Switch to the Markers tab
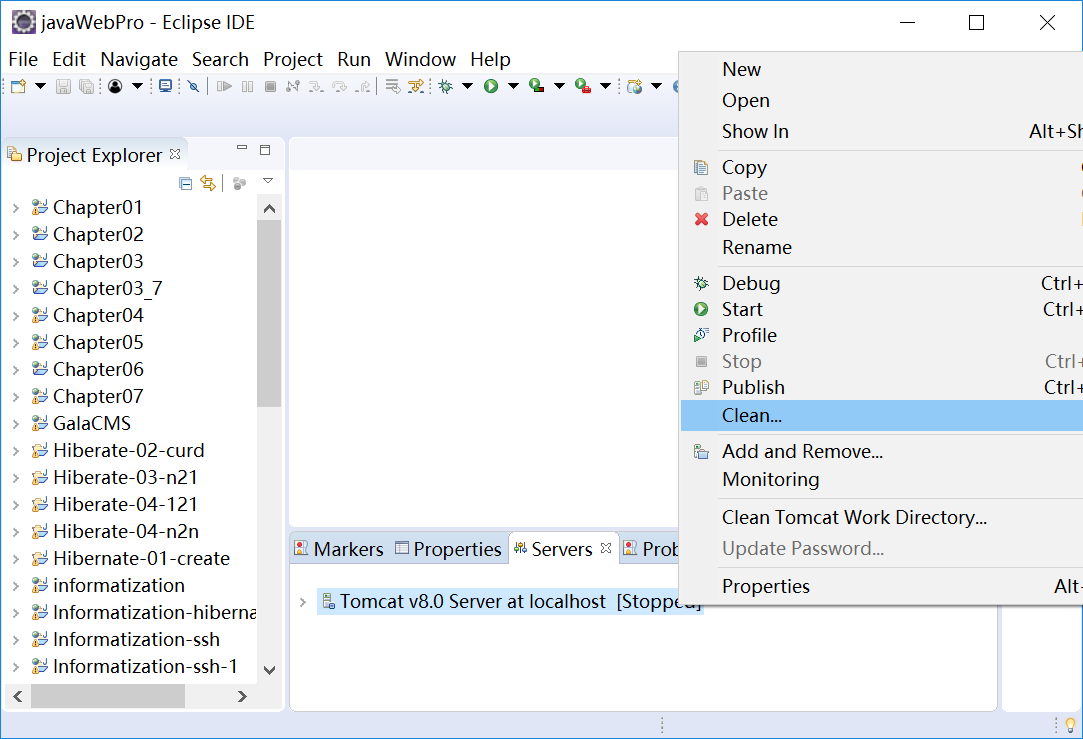This screenshot has height=739, width=1083. (339, 549)
